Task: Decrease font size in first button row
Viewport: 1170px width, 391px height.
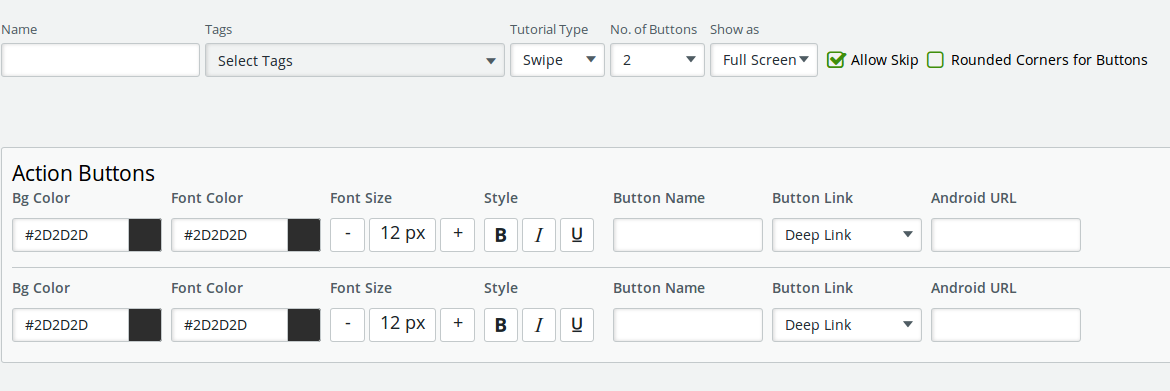Action: tap(348, 235)
